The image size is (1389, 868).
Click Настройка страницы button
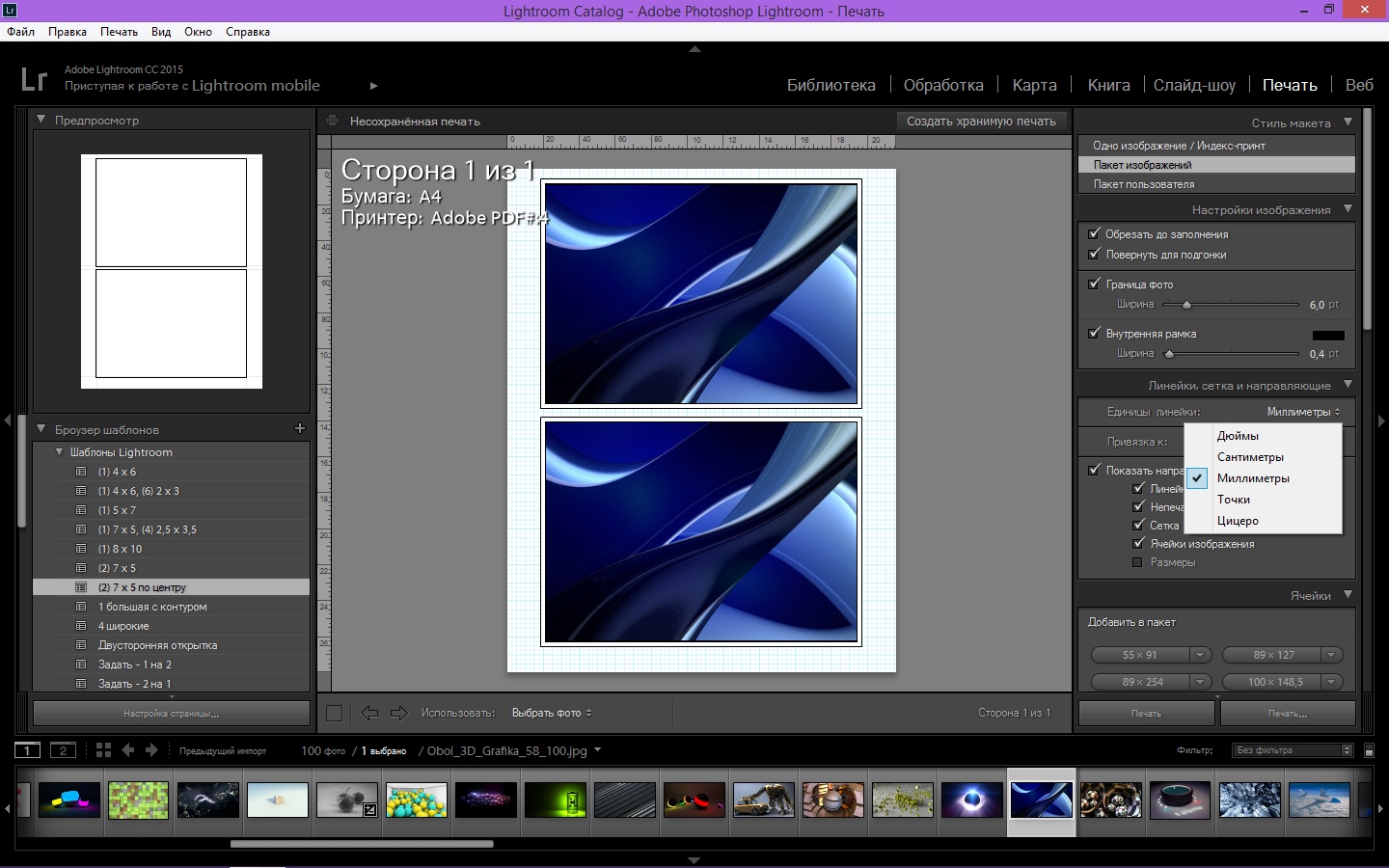pos(172,714)
